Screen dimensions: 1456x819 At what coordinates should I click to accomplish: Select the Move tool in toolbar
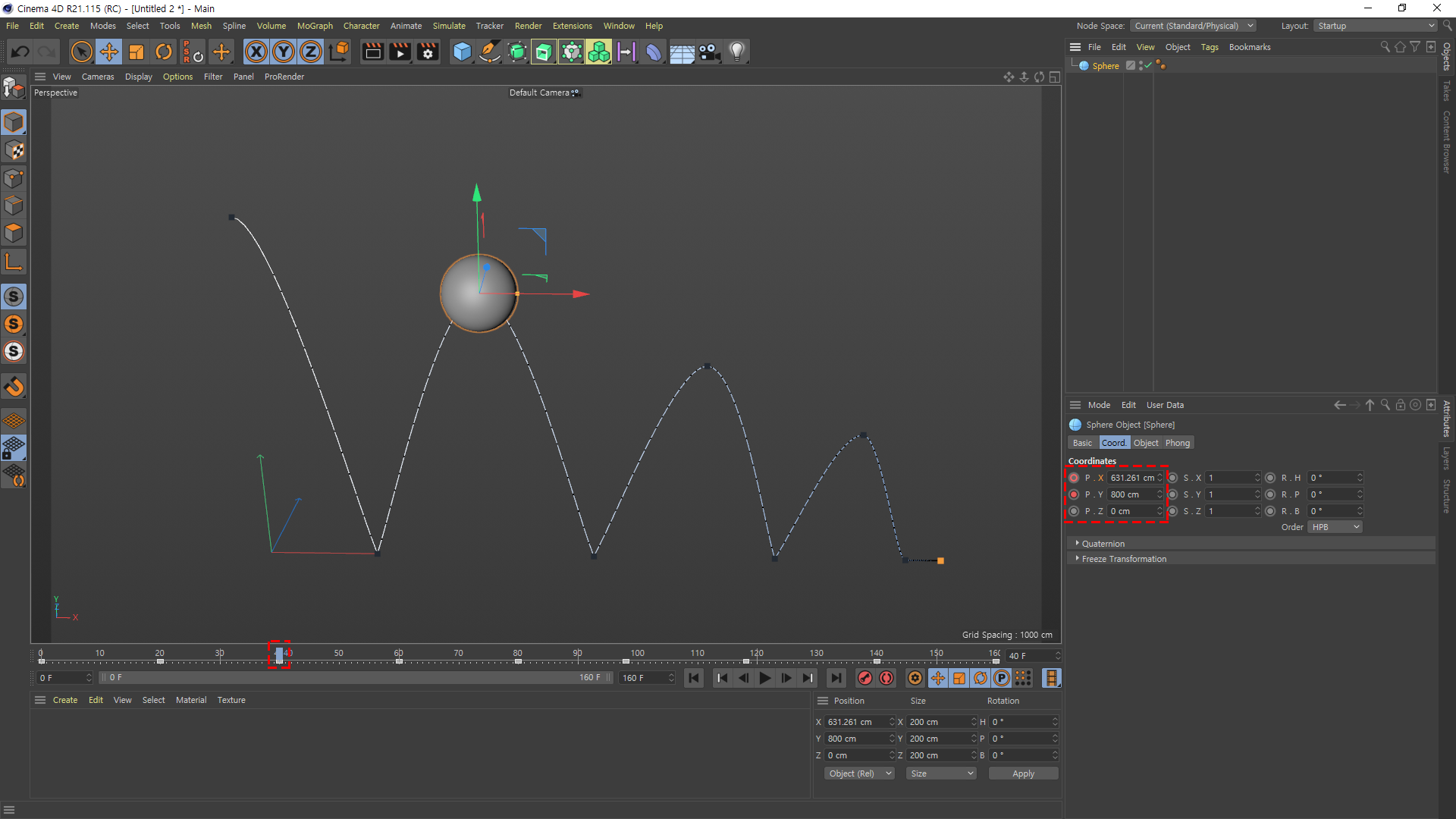pos(109,52)
